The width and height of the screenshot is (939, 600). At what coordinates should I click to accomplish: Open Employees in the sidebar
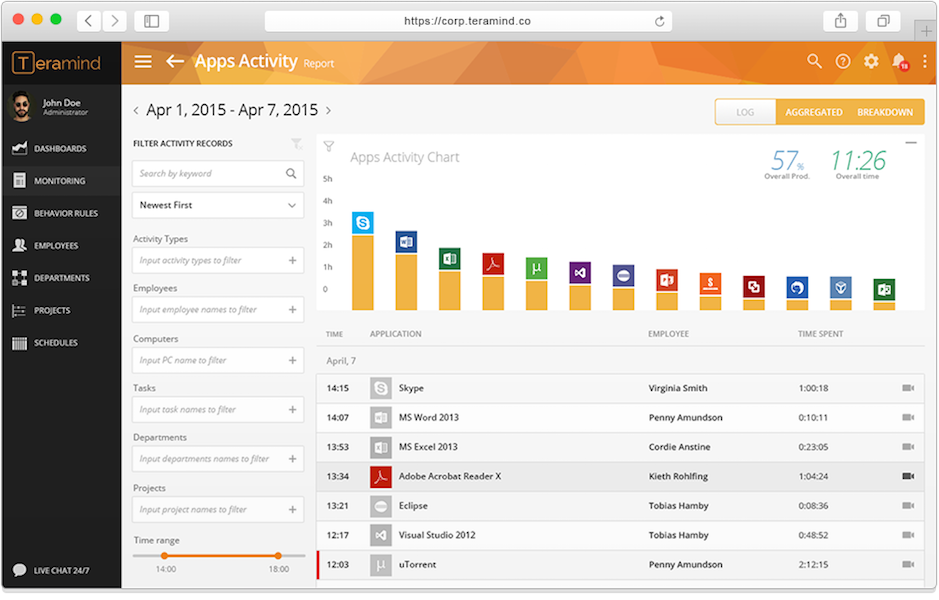[x=61, y=246]
